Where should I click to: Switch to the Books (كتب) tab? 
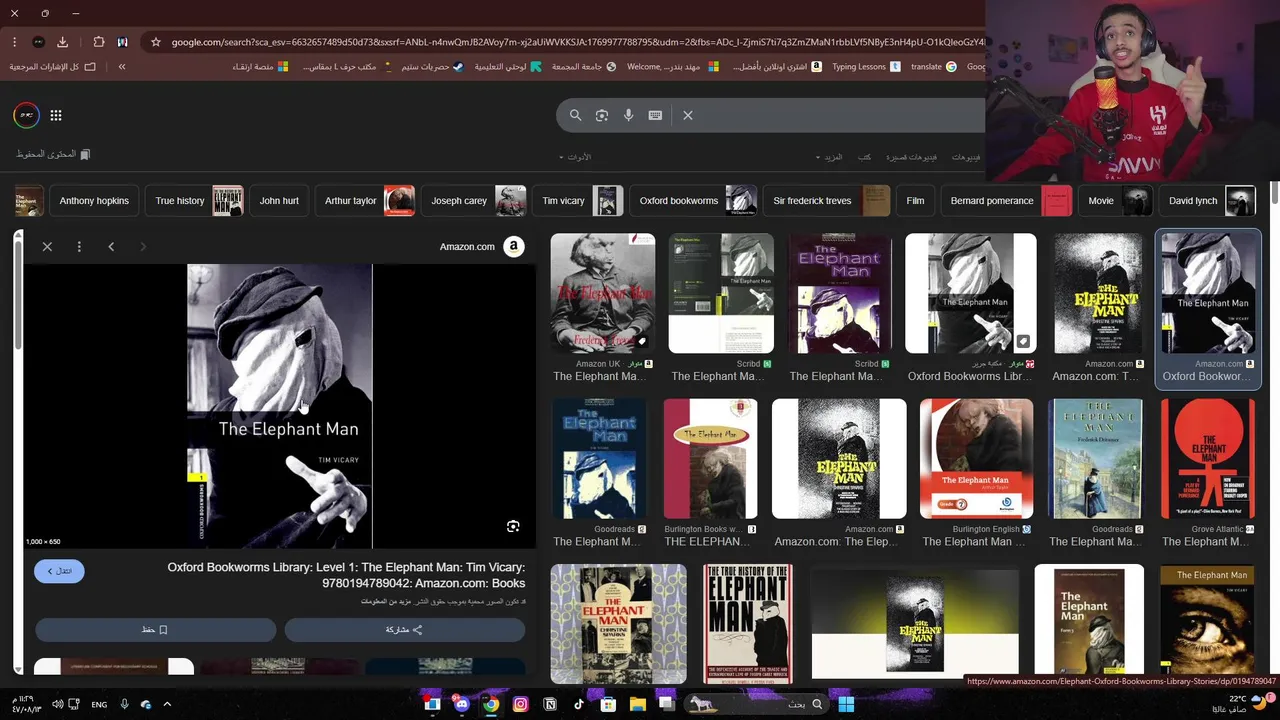tap(864, 157)
